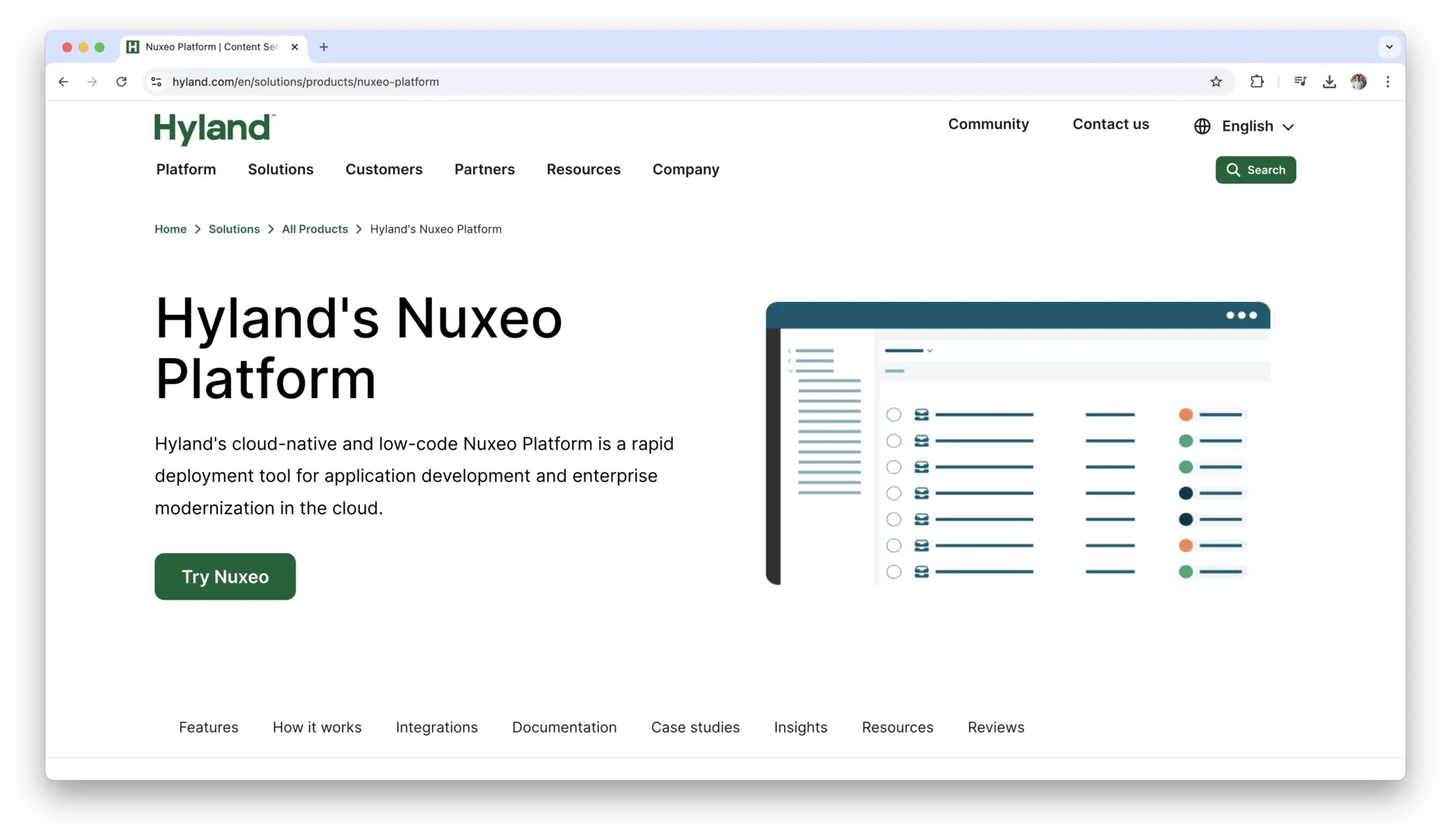Open site information icon in address bar

[156, 82]
